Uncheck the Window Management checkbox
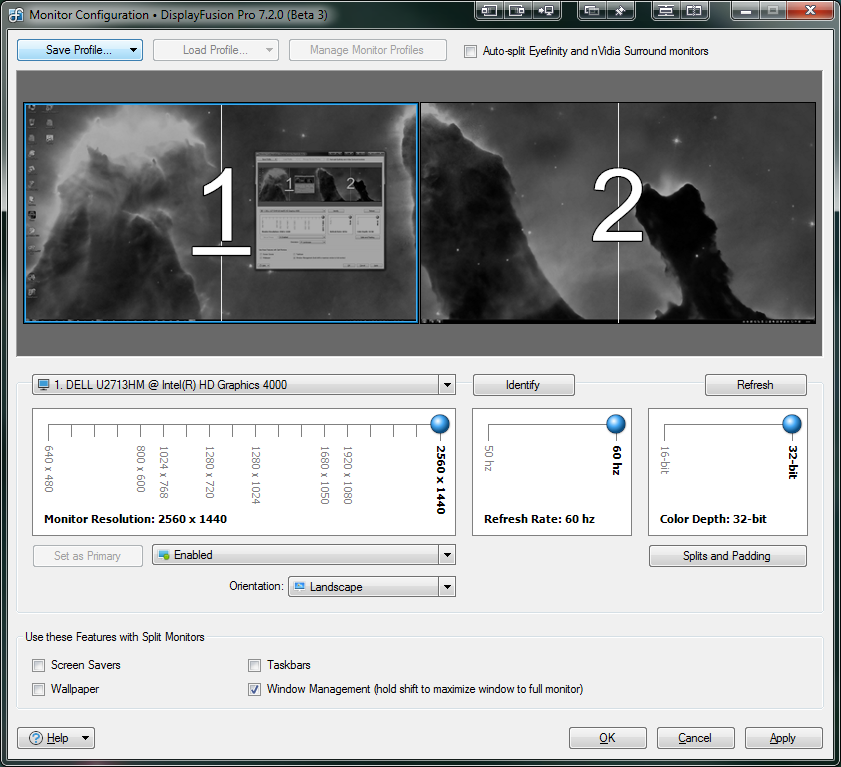This screenshot has width=841, height=767. (255, 689)
